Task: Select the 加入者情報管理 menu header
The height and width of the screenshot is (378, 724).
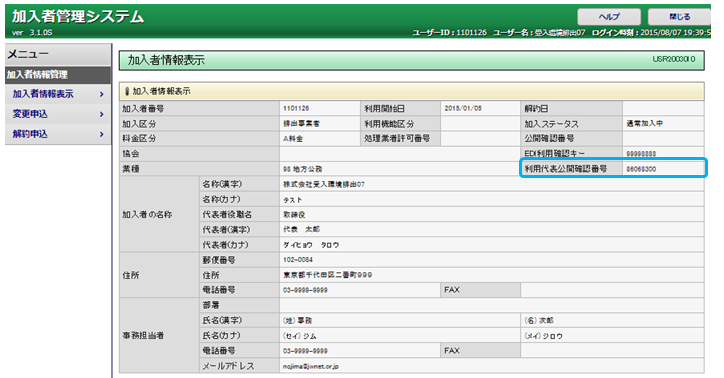Action: coord(58,75)
